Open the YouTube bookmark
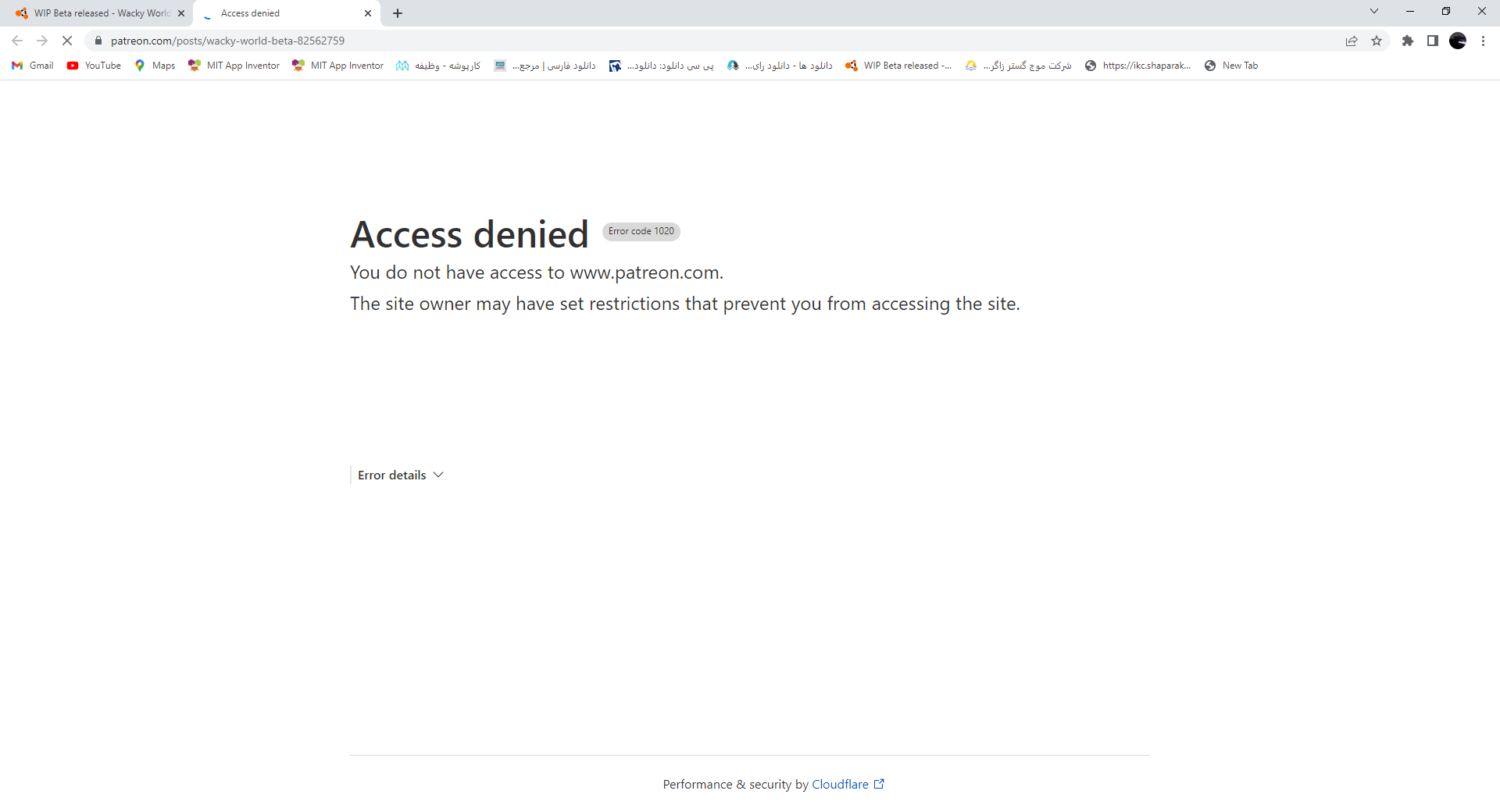This screenshot has height=812, width=1500. coord(94,66)
